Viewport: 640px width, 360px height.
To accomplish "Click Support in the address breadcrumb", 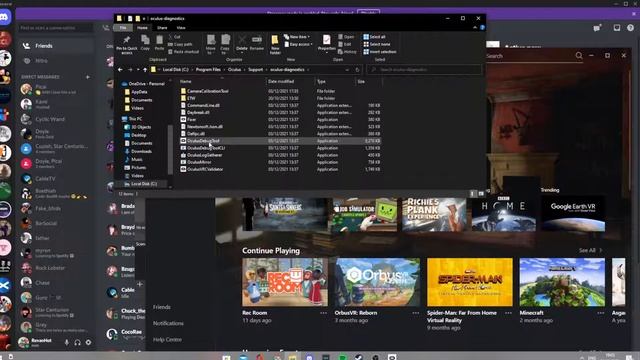I will (256, 70).
